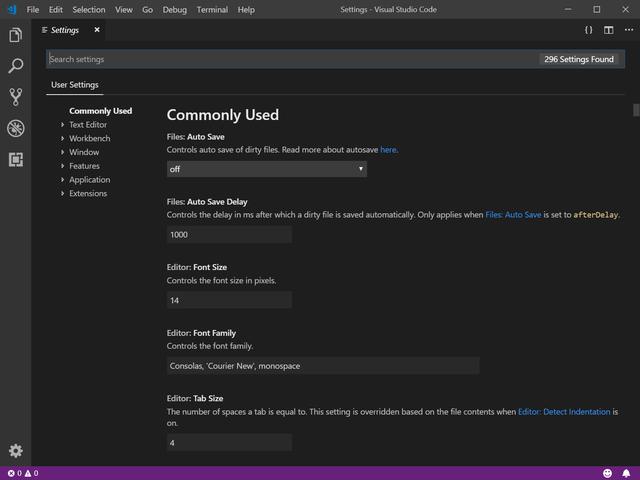Open the Files Auto Save dropdown
This screenshot has height=480, width=640.
tap(267, 169)
